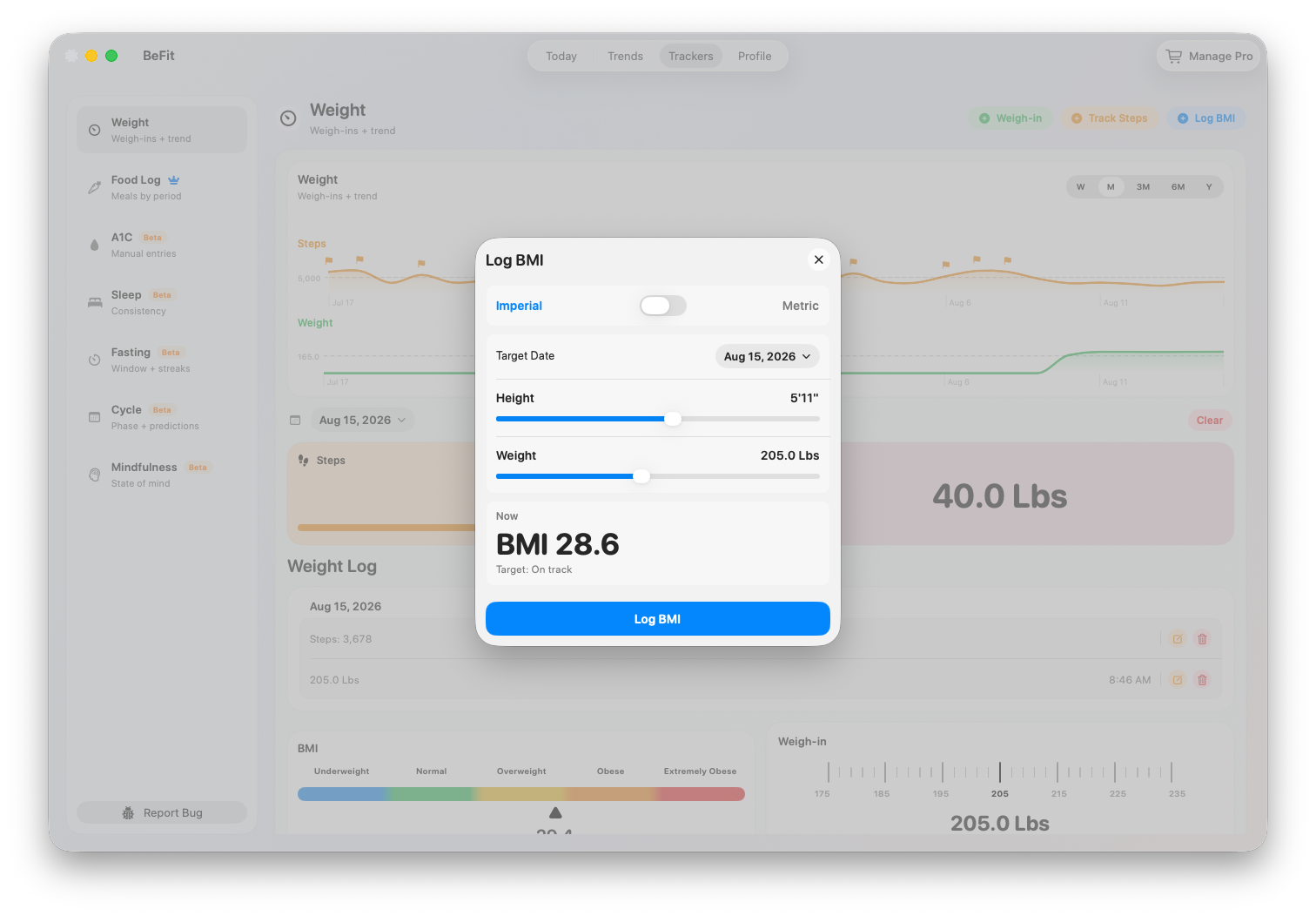Open the Cycle calendar icon
1316x916 pixels.
95,417
